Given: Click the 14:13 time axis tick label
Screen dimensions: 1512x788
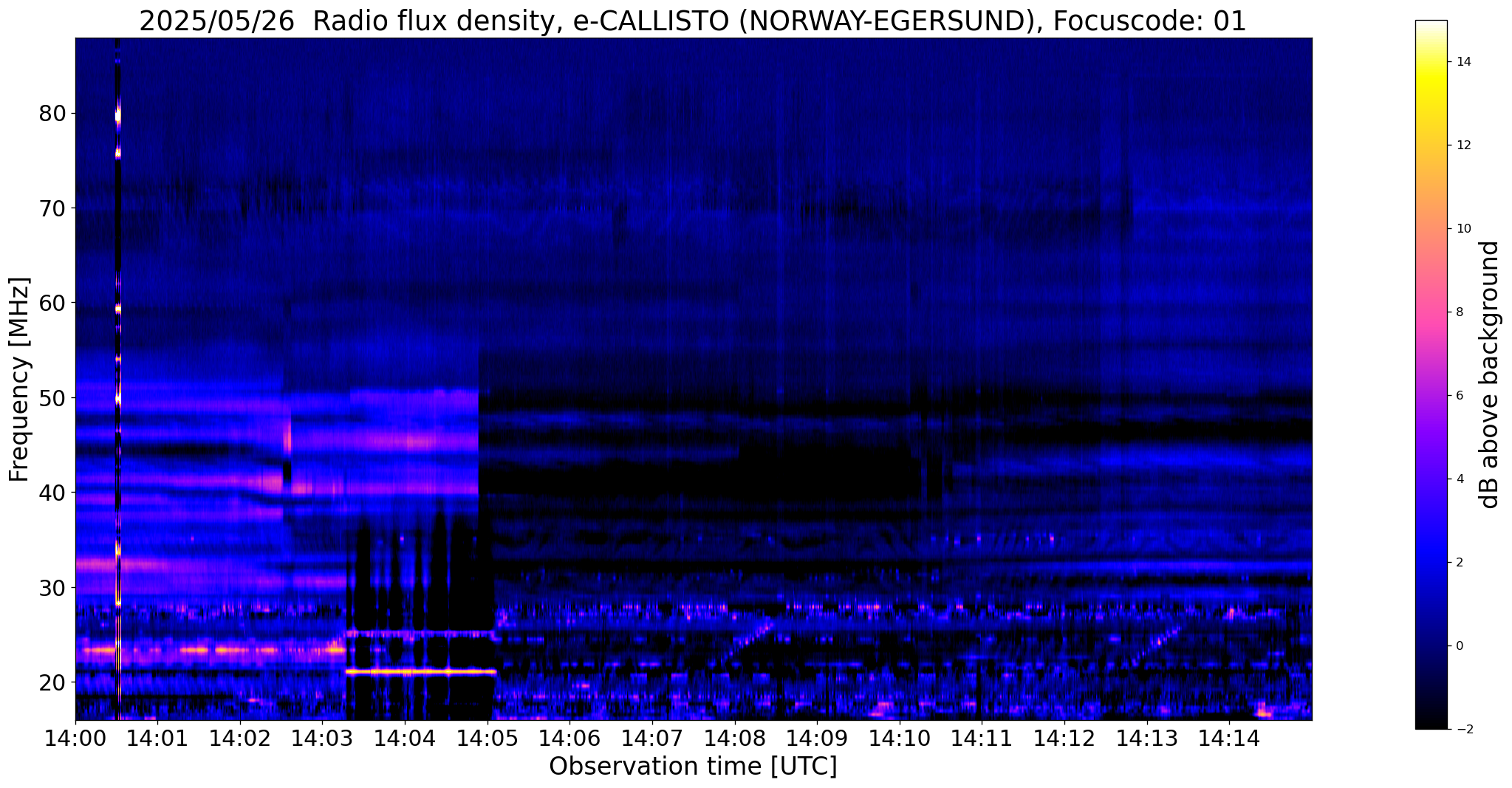Looking at the screenshot, I should point(1146,739).
